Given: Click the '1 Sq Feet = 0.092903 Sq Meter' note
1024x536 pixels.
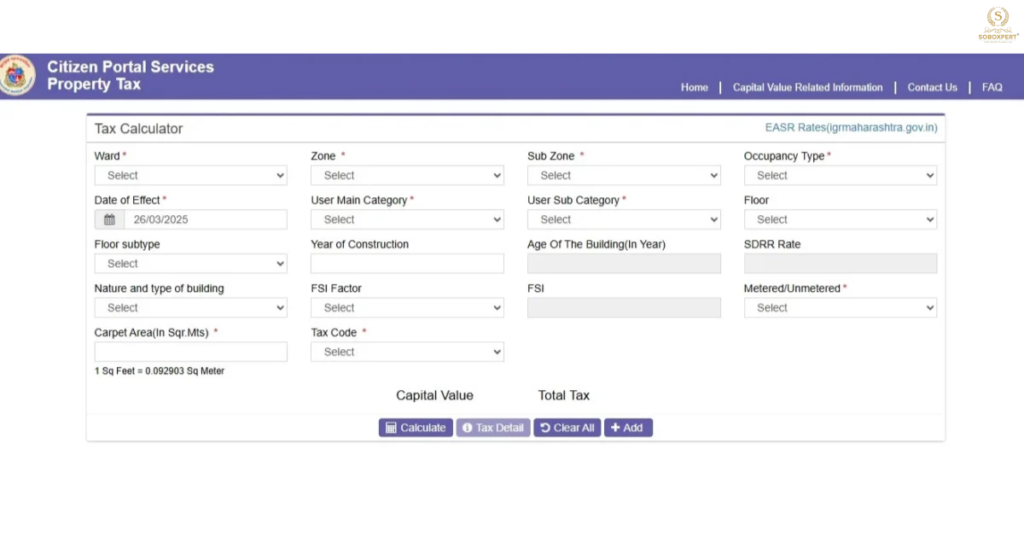Looking at the screenshot, I should [159, 371].
